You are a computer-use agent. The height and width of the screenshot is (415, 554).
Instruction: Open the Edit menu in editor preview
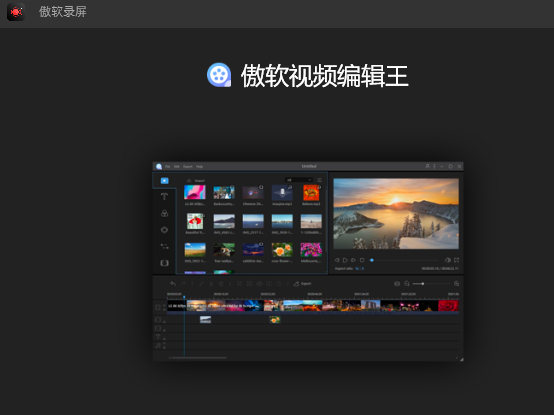pos(177,166)
